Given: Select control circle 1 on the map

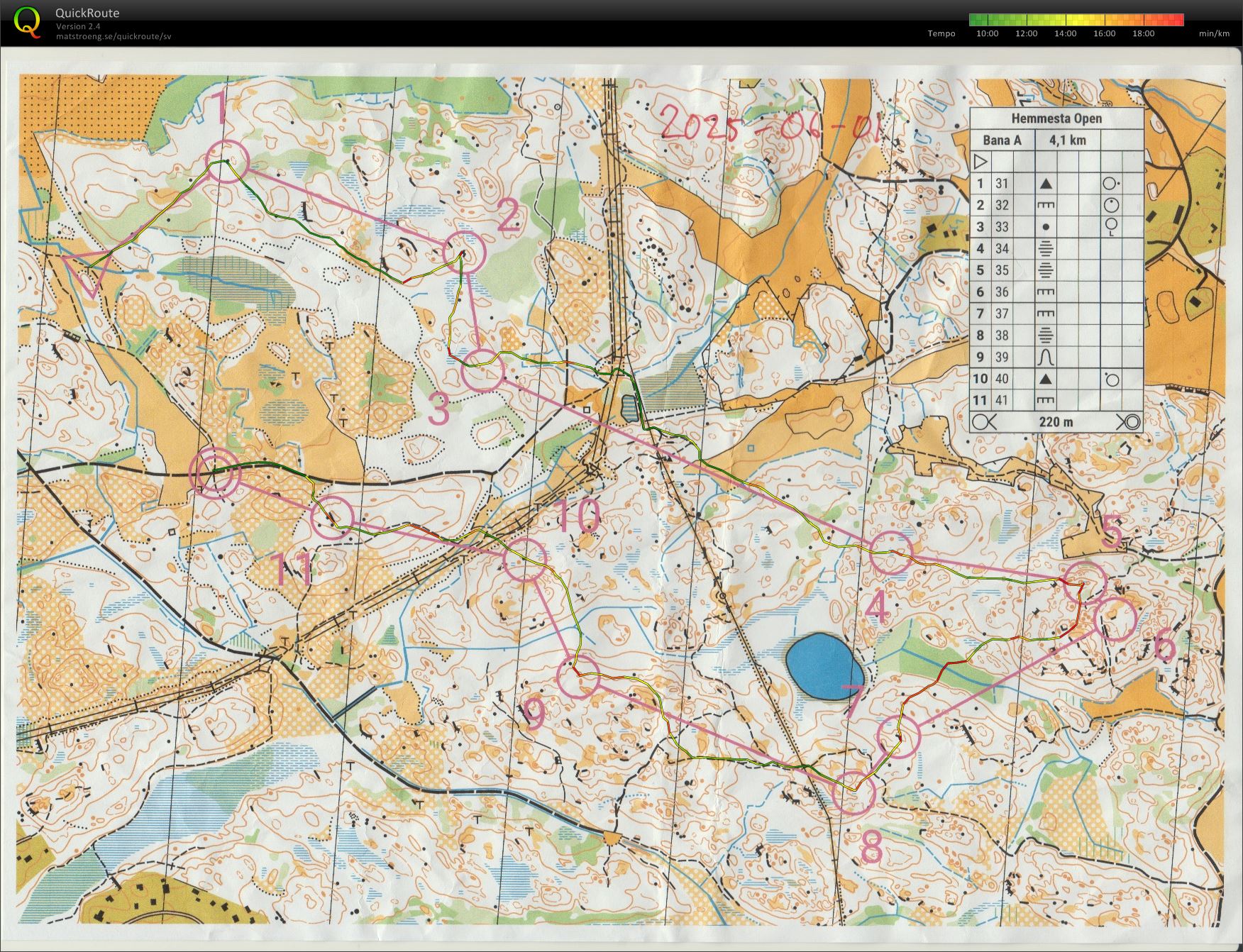Looking at the screenshot, I should point(227,161).
